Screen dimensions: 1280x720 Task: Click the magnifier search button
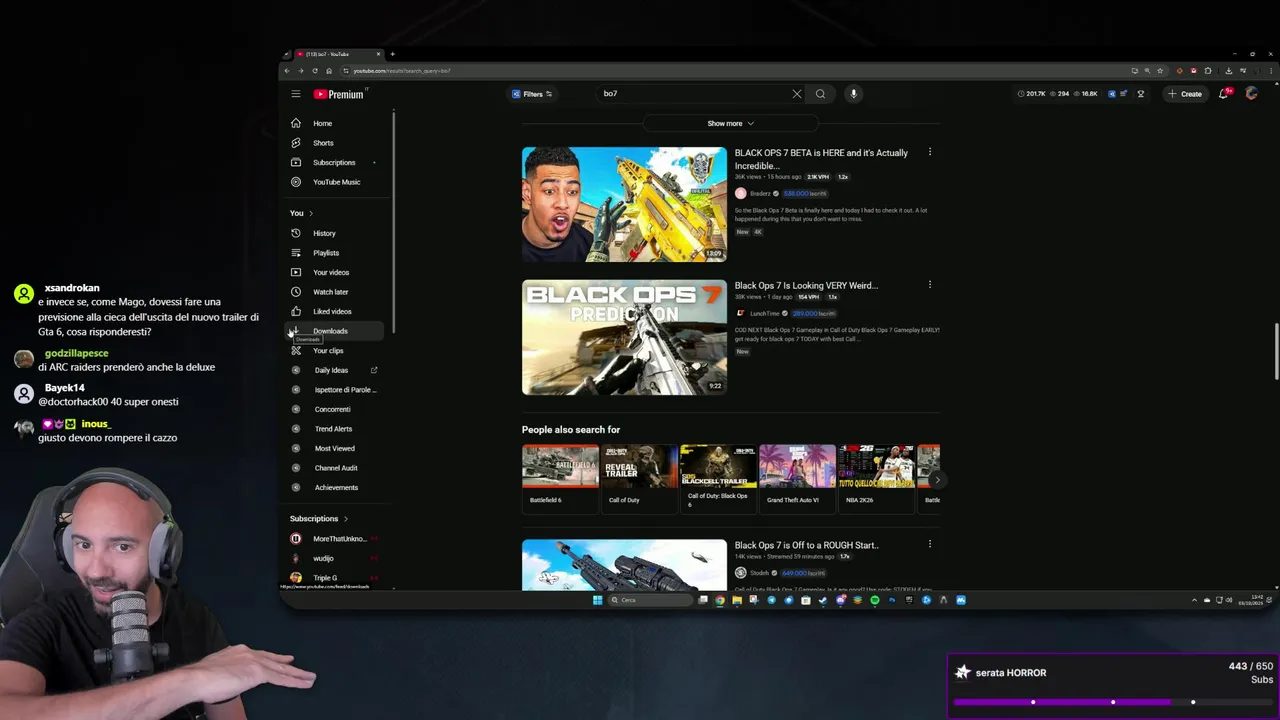coord(820,94)
